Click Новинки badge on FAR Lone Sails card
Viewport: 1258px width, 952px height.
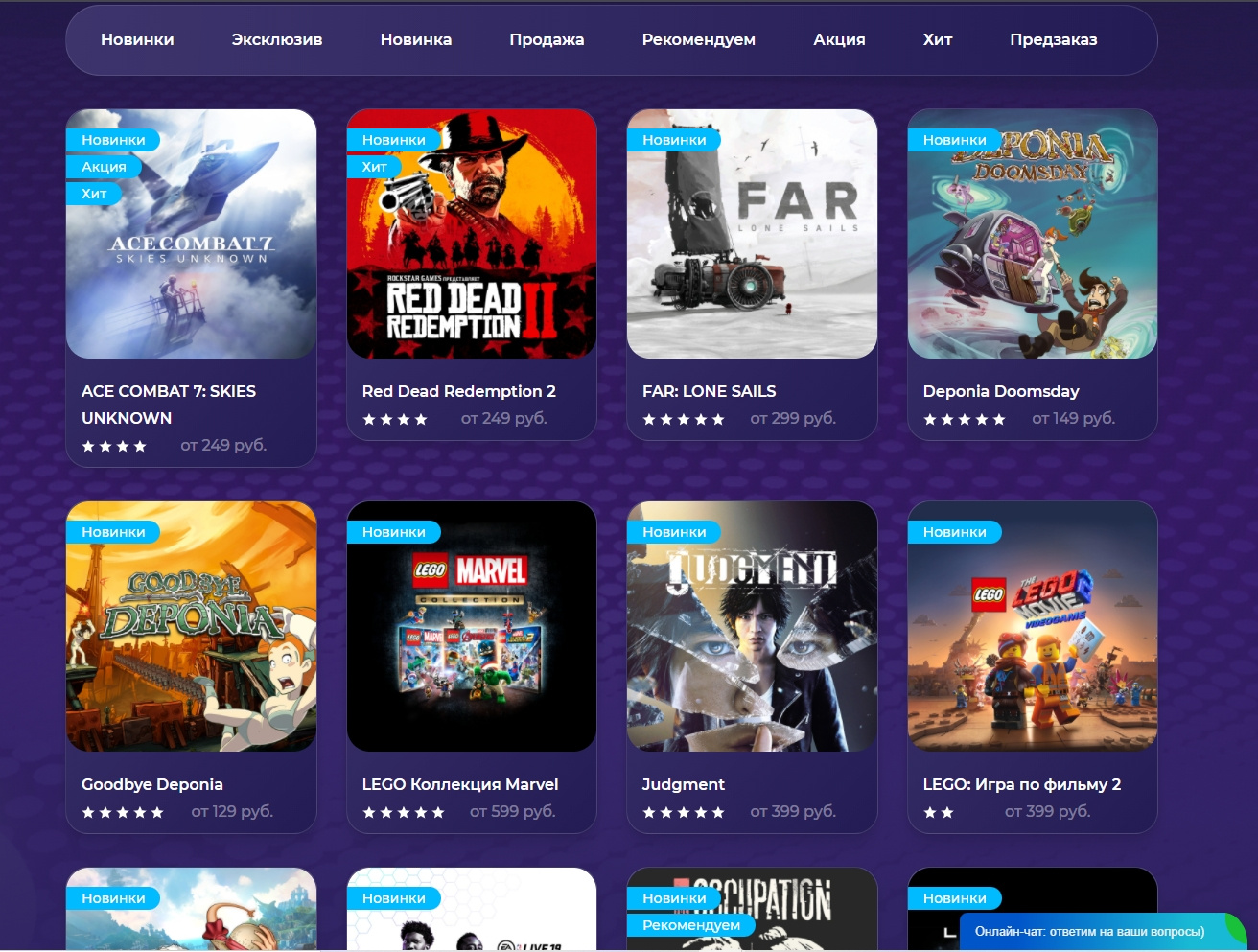674,140
